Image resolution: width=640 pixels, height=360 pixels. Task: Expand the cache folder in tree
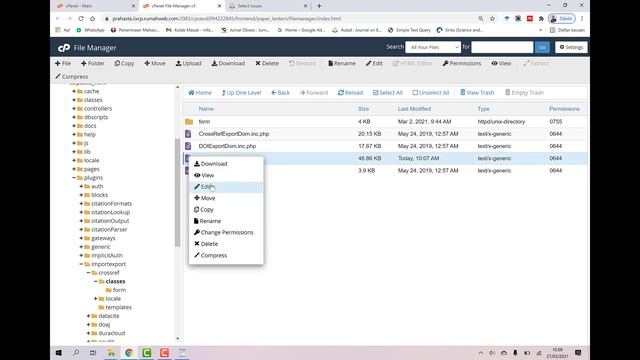74,91
